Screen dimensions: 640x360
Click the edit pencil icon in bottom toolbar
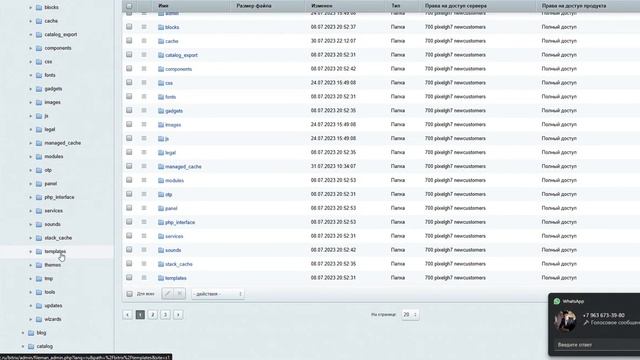pos(167,293)
